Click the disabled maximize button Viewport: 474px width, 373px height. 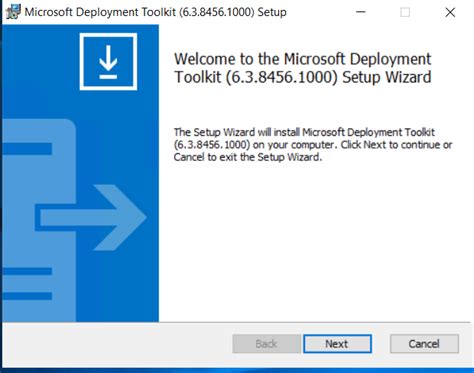(x=405, y=12)
